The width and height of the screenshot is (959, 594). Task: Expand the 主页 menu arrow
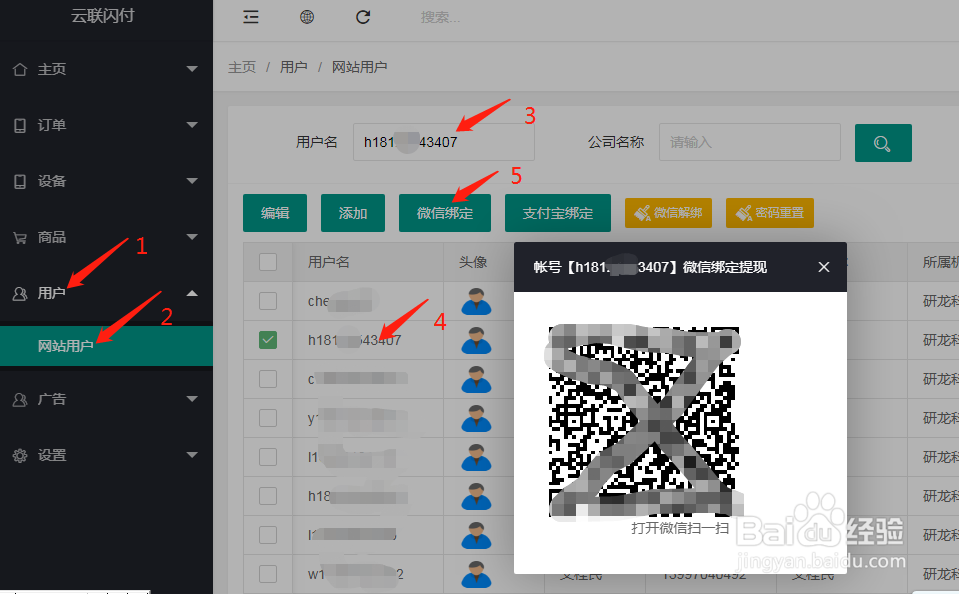[x=192, y=69]
